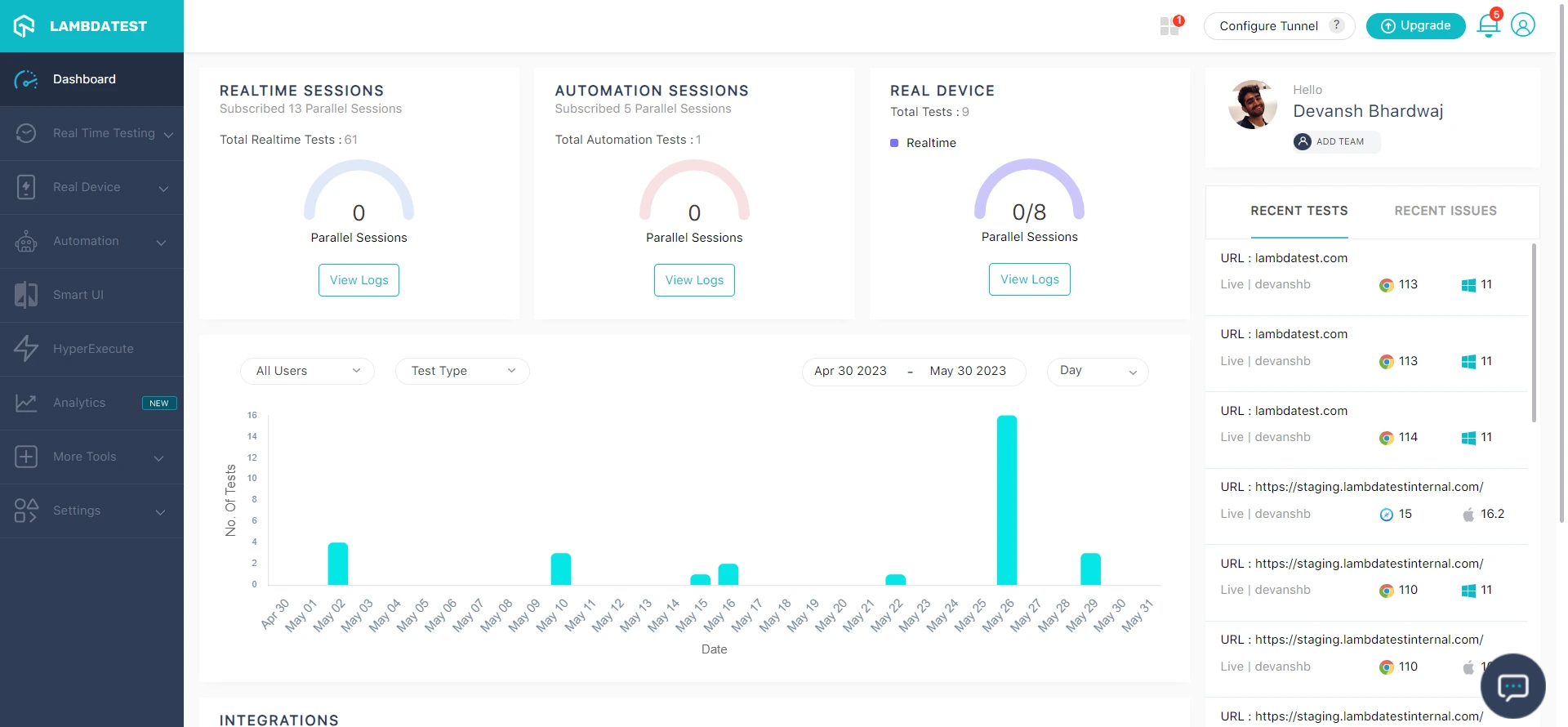Image resolution: width=1568 pixels, height=727 pixels.
Task: Click 'Total Realtime Tests : 61' text
Action: [x=288, y=140]
